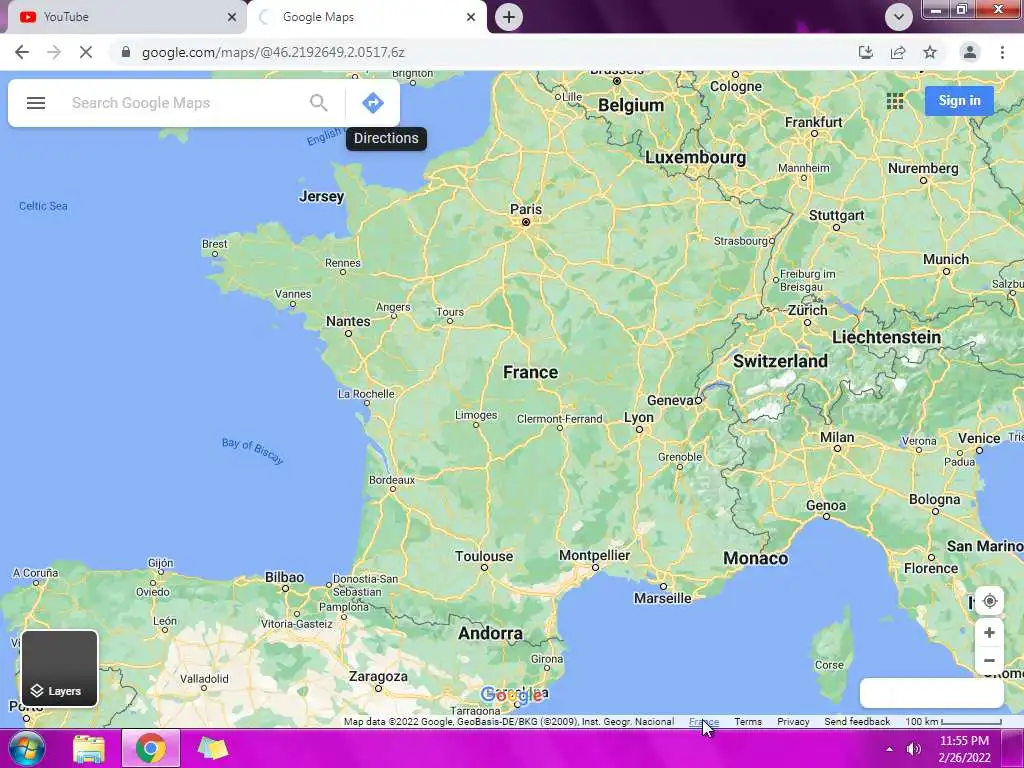Focus the Search Google Maps field
1024x768 pixels.
point(186,103)
